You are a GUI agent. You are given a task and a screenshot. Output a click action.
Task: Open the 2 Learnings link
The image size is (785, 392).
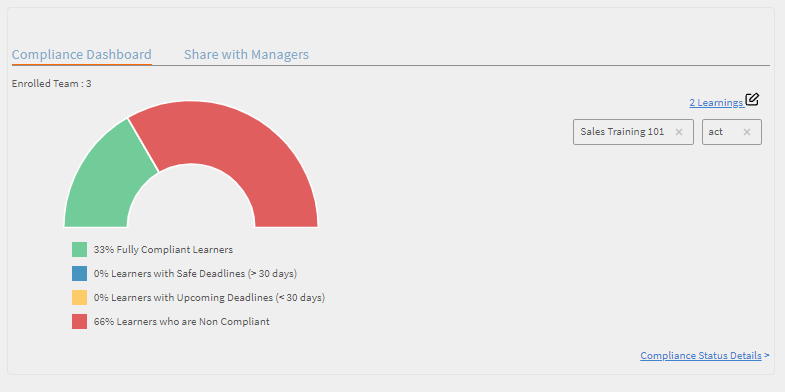(716, 103)
